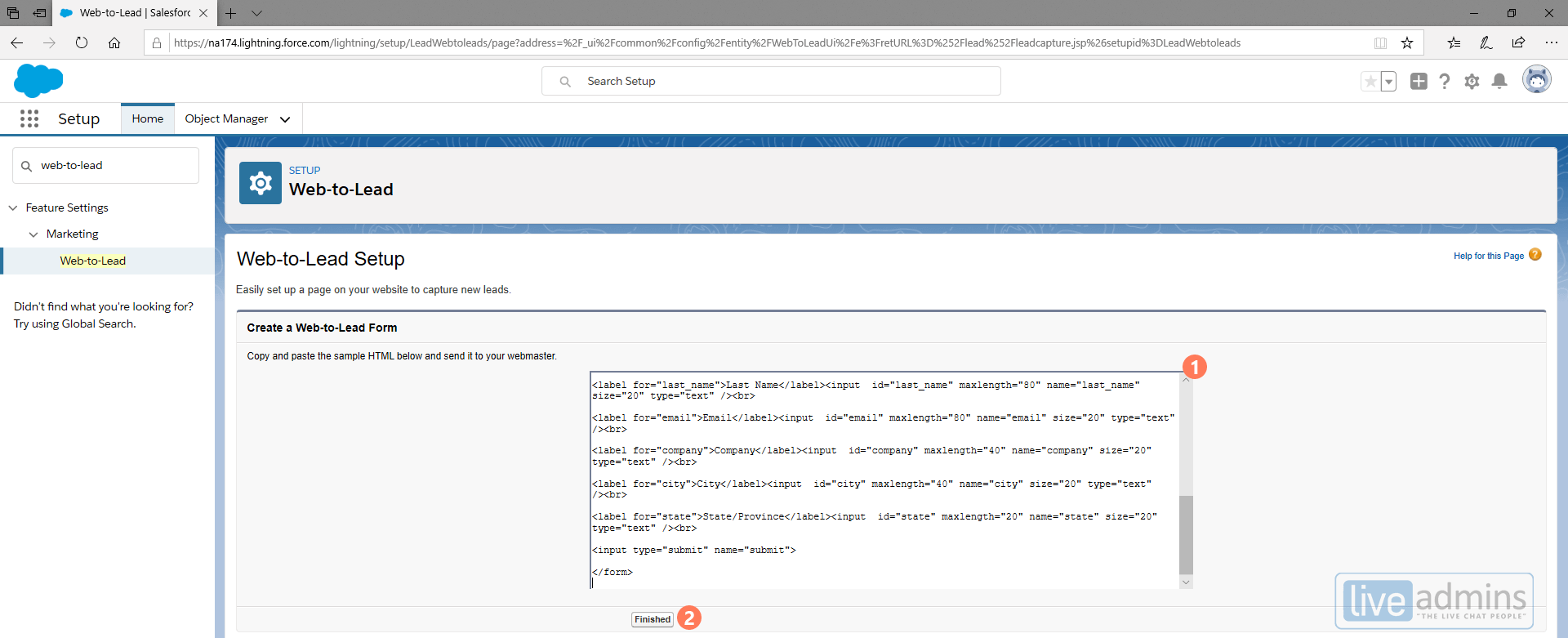This screenshot has width=1568, height=638.
Task: Expand the Object Manager dropdown chevron
Action: [x=285, y=119]
